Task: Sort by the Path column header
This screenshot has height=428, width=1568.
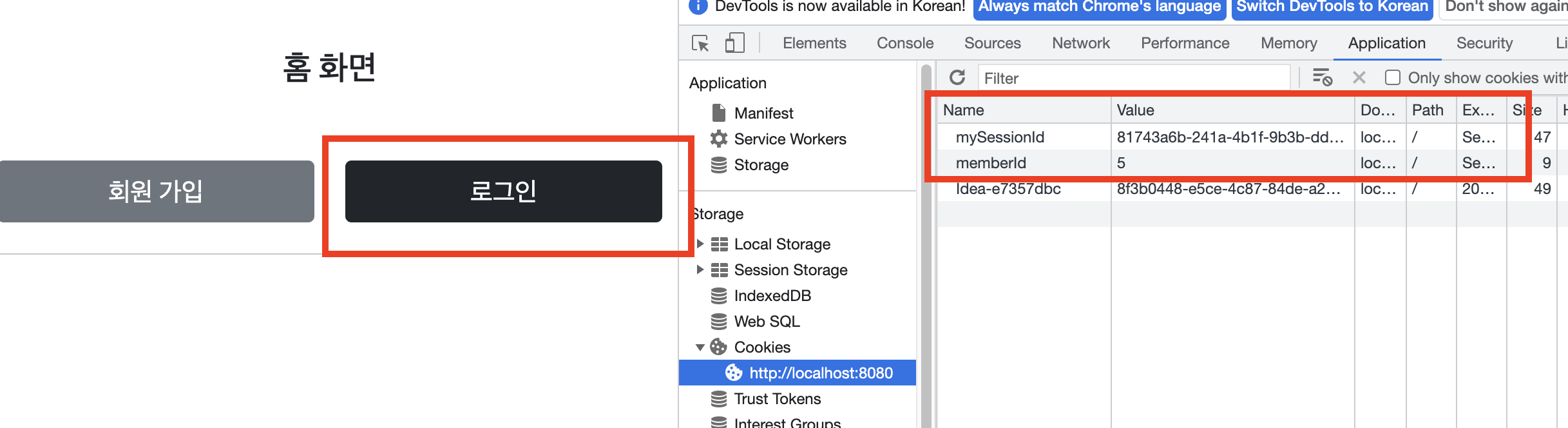Action: (1431, 110)
